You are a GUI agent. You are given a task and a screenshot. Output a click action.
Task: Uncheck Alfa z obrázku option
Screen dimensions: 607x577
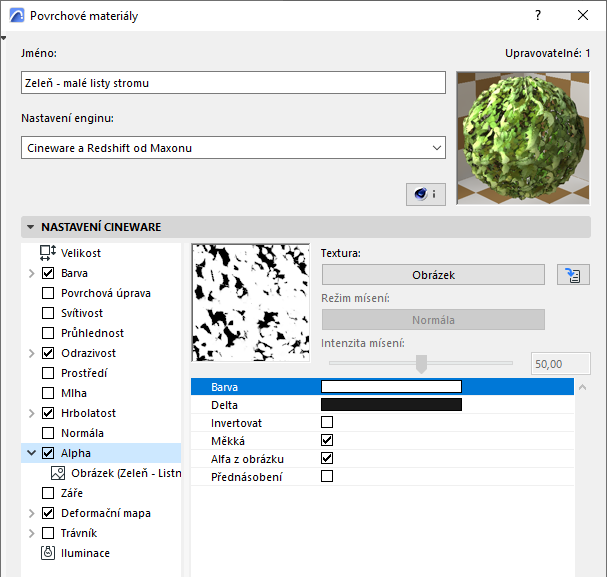tap(327, 458)
